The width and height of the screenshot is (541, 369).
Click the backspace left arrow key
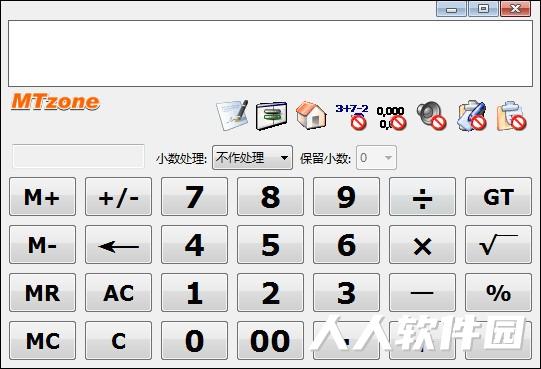point(118,244)
